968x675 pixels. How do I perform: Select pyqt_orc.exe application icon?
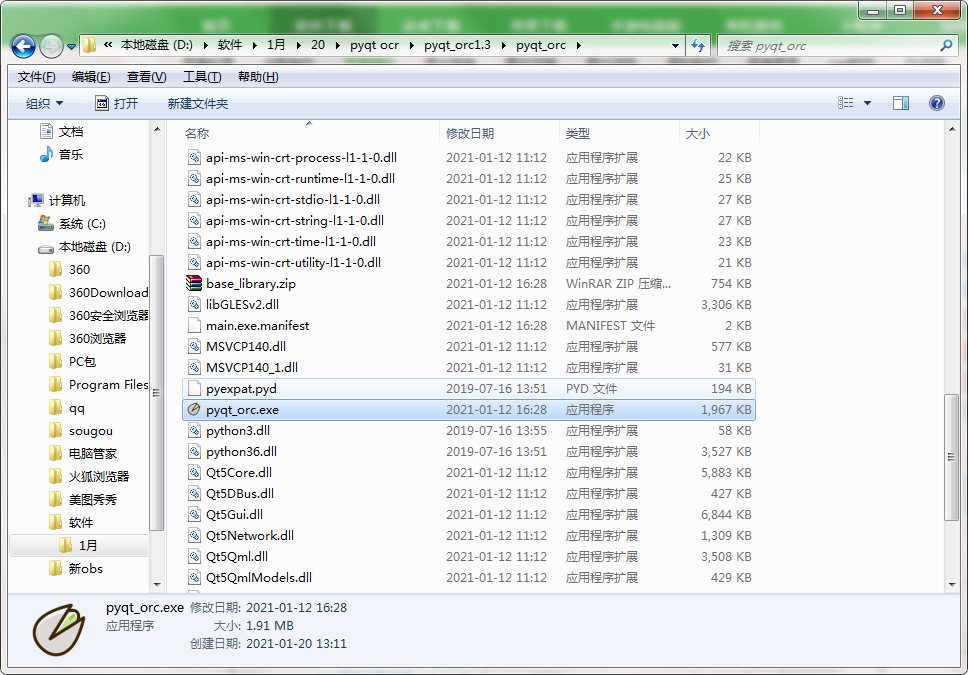tap(194, 409)
